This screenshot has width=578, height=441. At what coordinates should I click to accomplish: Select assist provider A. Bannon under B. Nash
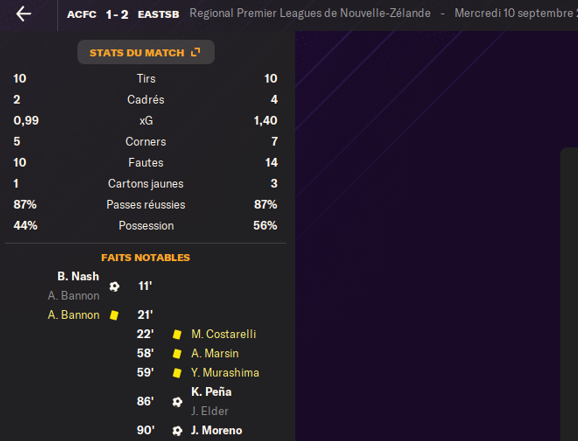[73, 296]
